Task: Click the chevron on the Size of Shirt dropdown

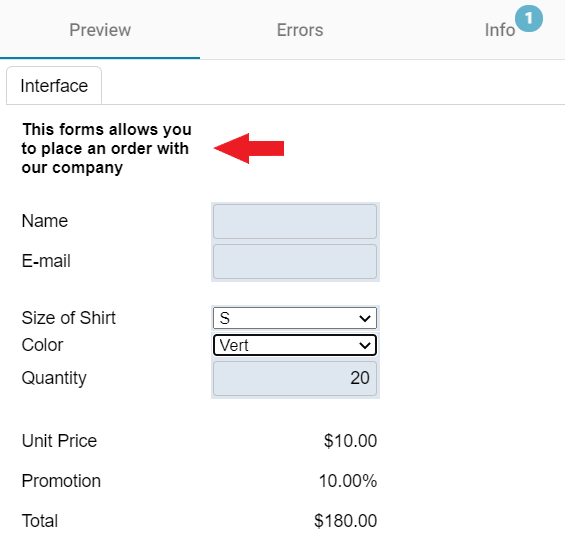Action: coord(365,318)
